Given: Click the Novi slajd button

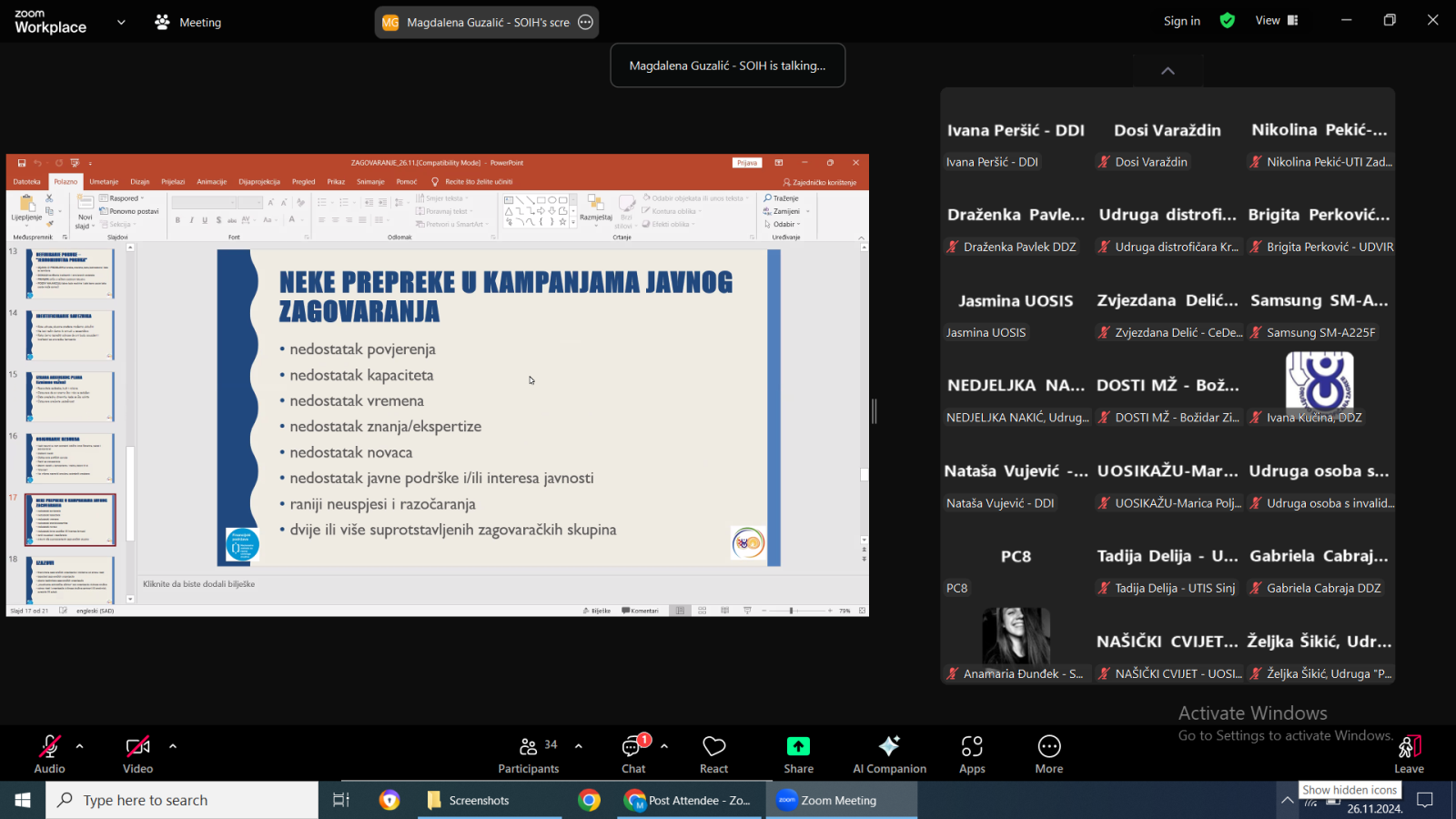Looking at the screenshot, I should (85, 211).
